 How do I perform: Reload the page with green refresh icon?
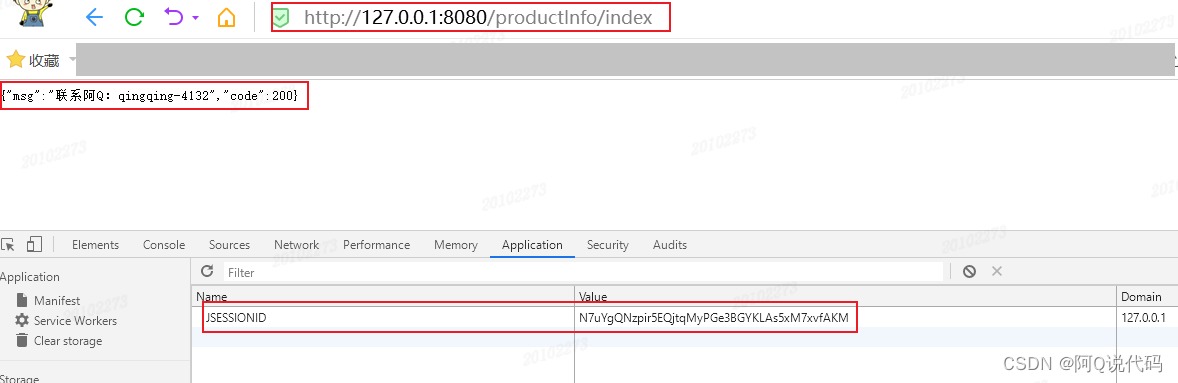pos(134,17)
